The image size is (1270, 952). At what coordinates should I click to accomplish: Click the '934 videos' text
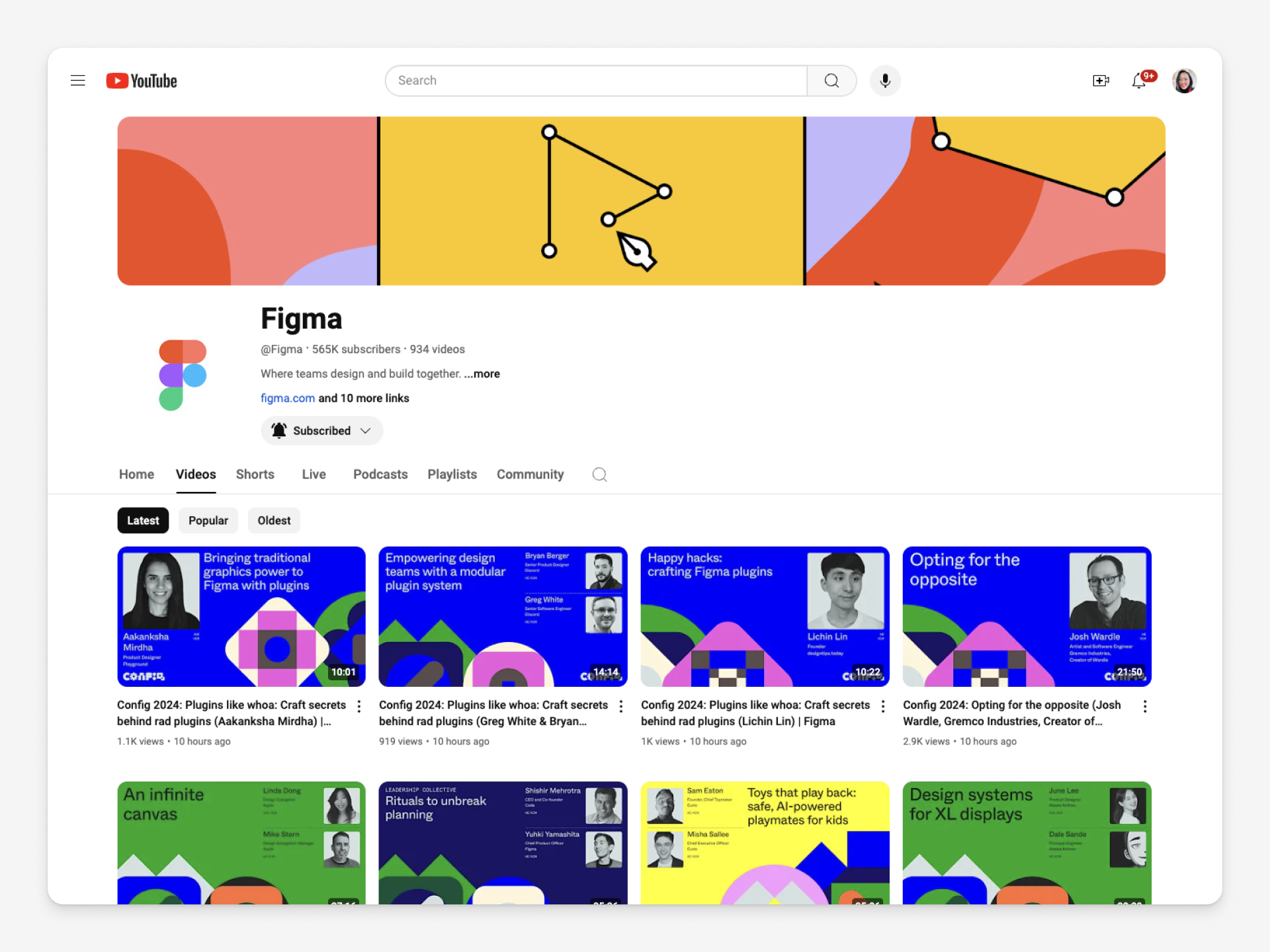click(437, 349)
